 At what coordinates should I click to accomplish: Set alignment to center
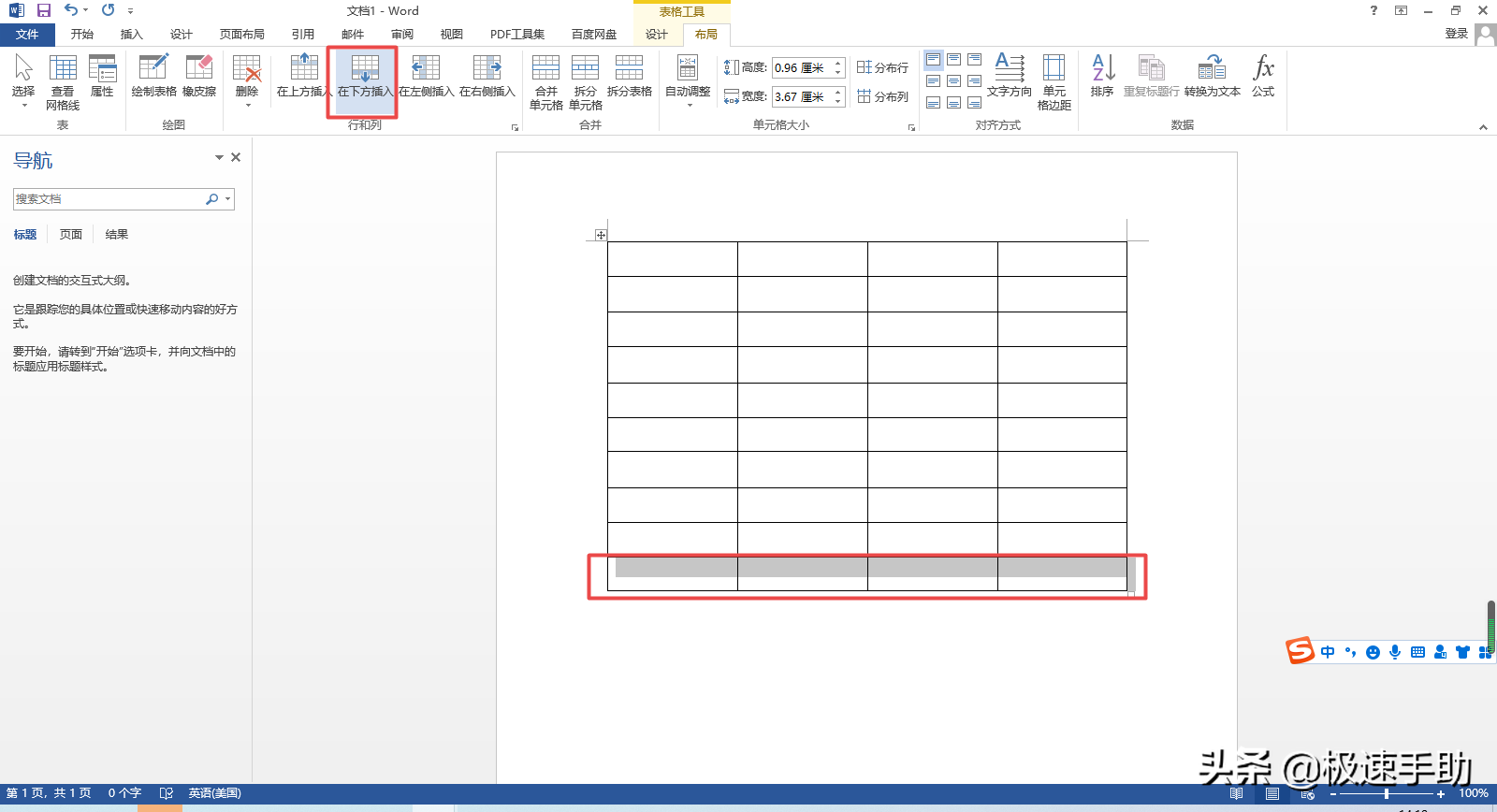coord(954,81)
